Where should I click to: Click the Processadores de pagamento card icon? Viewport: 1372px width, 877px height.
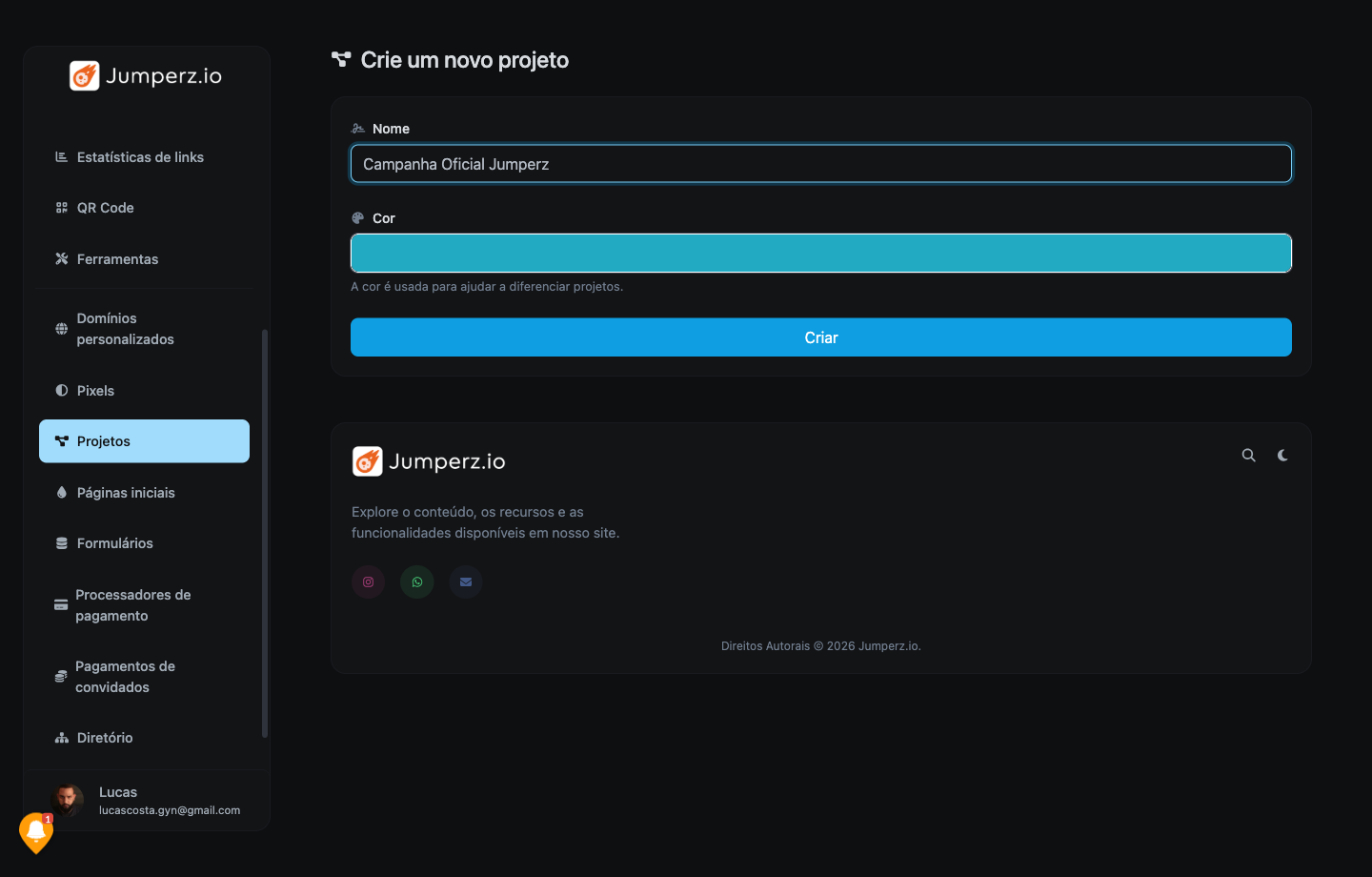click(x=60, y=604)
